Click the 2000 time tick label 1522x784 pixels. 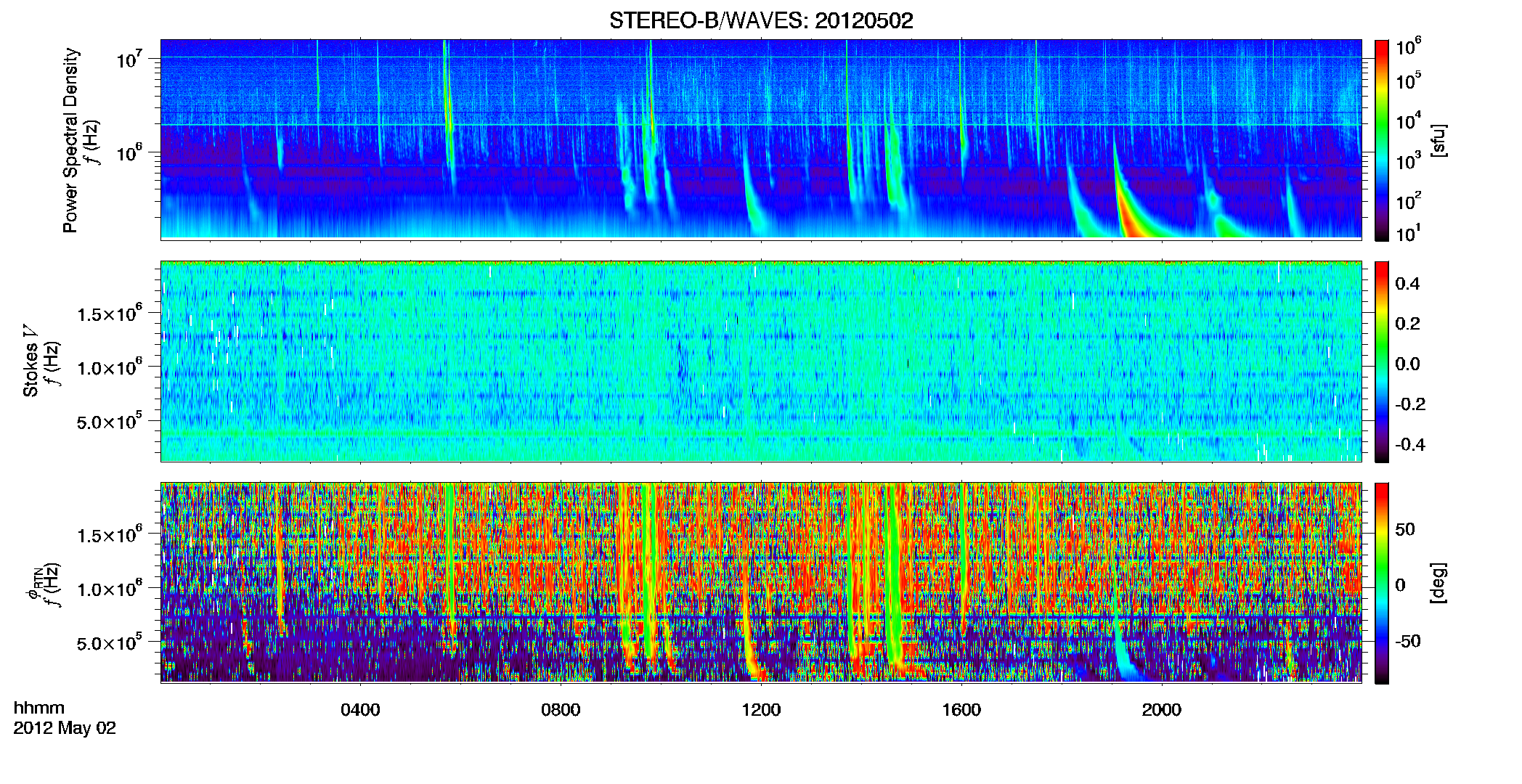click(x=1162, y=710)
